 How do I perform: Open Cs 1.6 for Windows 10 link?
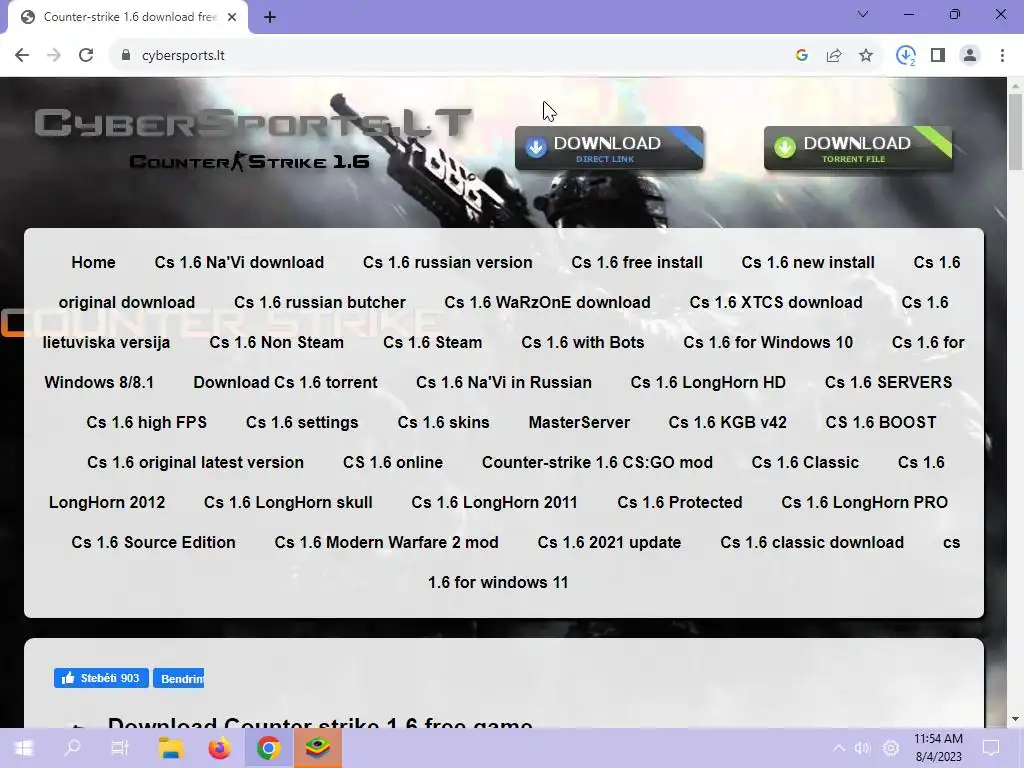[x=768, y=342]
